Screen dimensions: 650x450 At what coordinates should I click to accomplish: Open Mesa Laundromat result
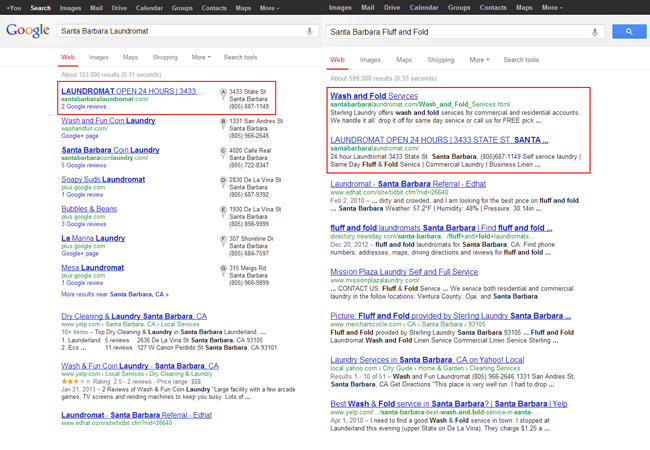(92, 268)
